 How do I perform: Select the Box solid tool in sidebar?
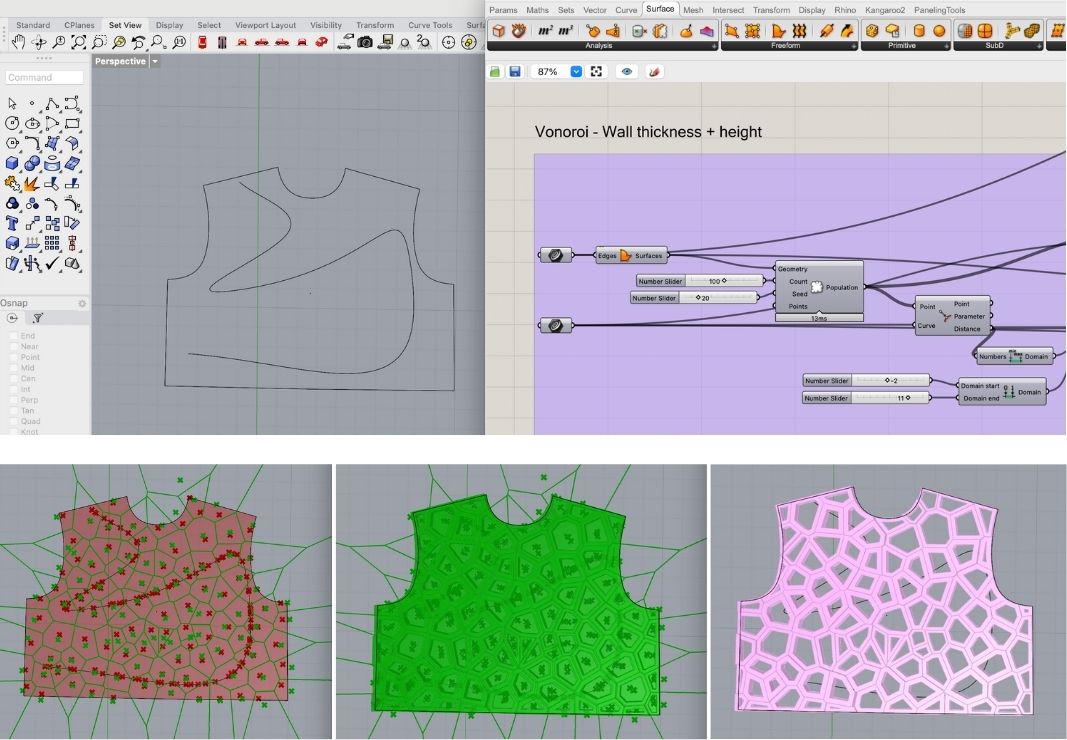pyautogui.click(x=12, y=163)
